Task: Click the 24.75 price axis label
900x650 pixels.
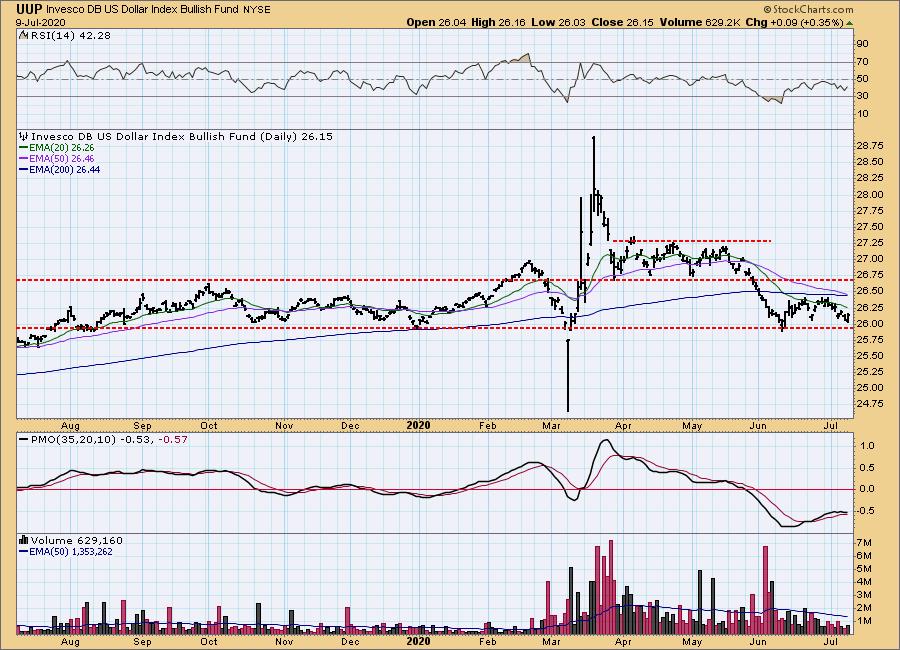Action: pyautogui.click(x=869, y=404)
